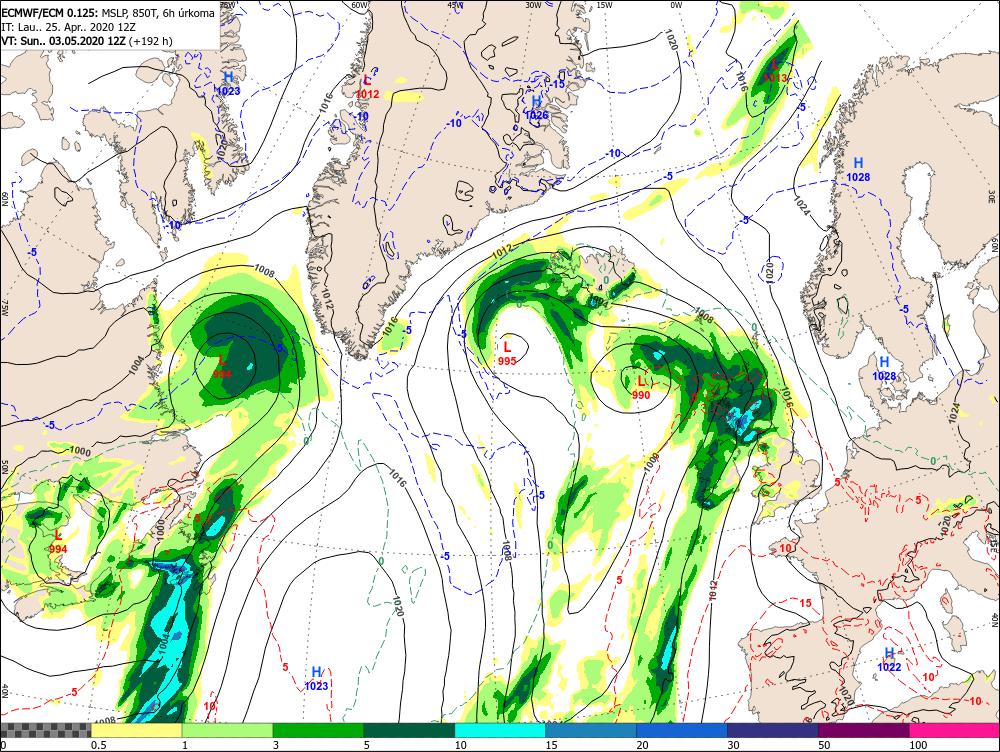Image resolution: width=1000 pixels, height=752 pixels.
Task: Click the '60W' longitude label
Action: tap(360, 5)
